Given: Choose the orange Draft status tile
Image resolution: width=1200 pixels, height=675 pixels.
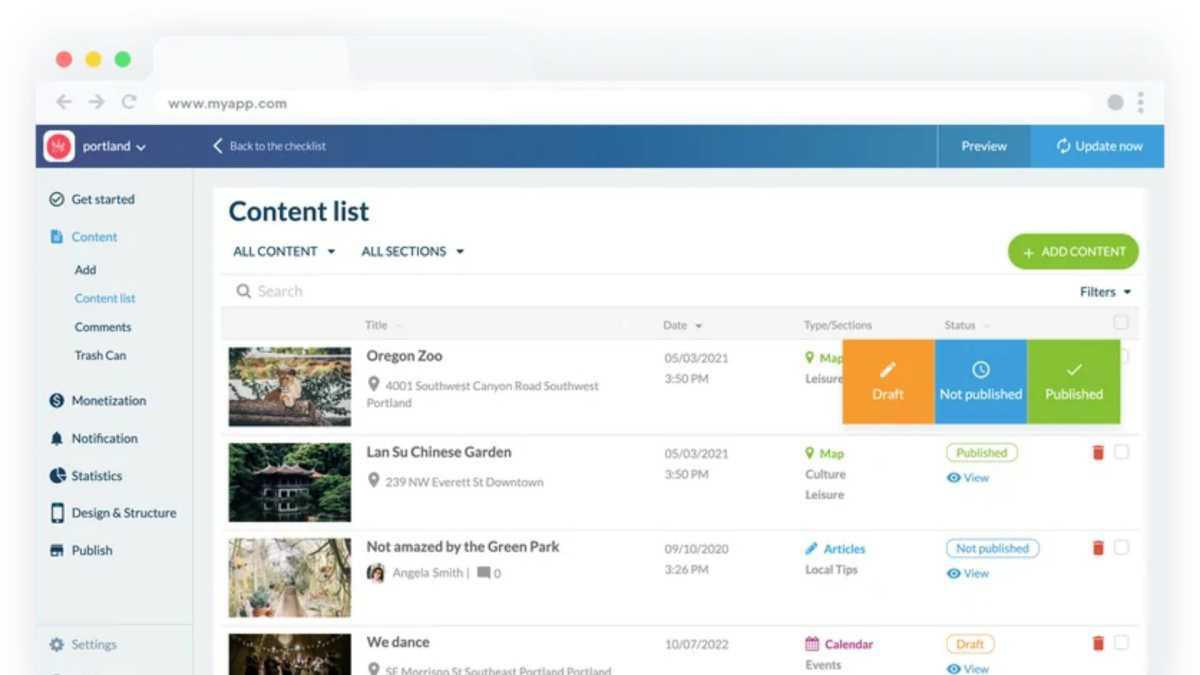Looking at the screenshot, I should 888,381.
